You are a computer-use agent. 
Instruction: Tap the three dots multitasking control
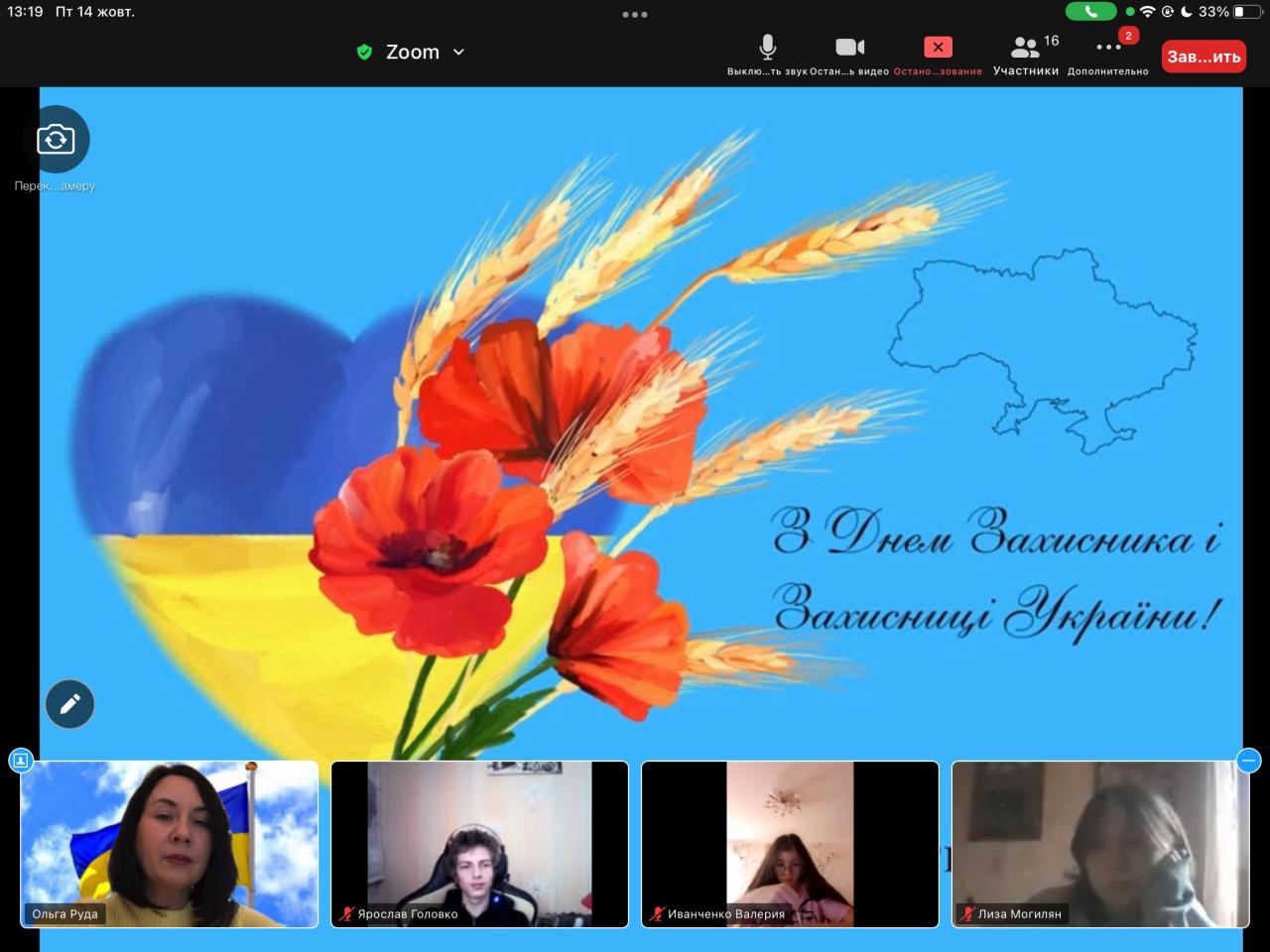coord(635,15)
